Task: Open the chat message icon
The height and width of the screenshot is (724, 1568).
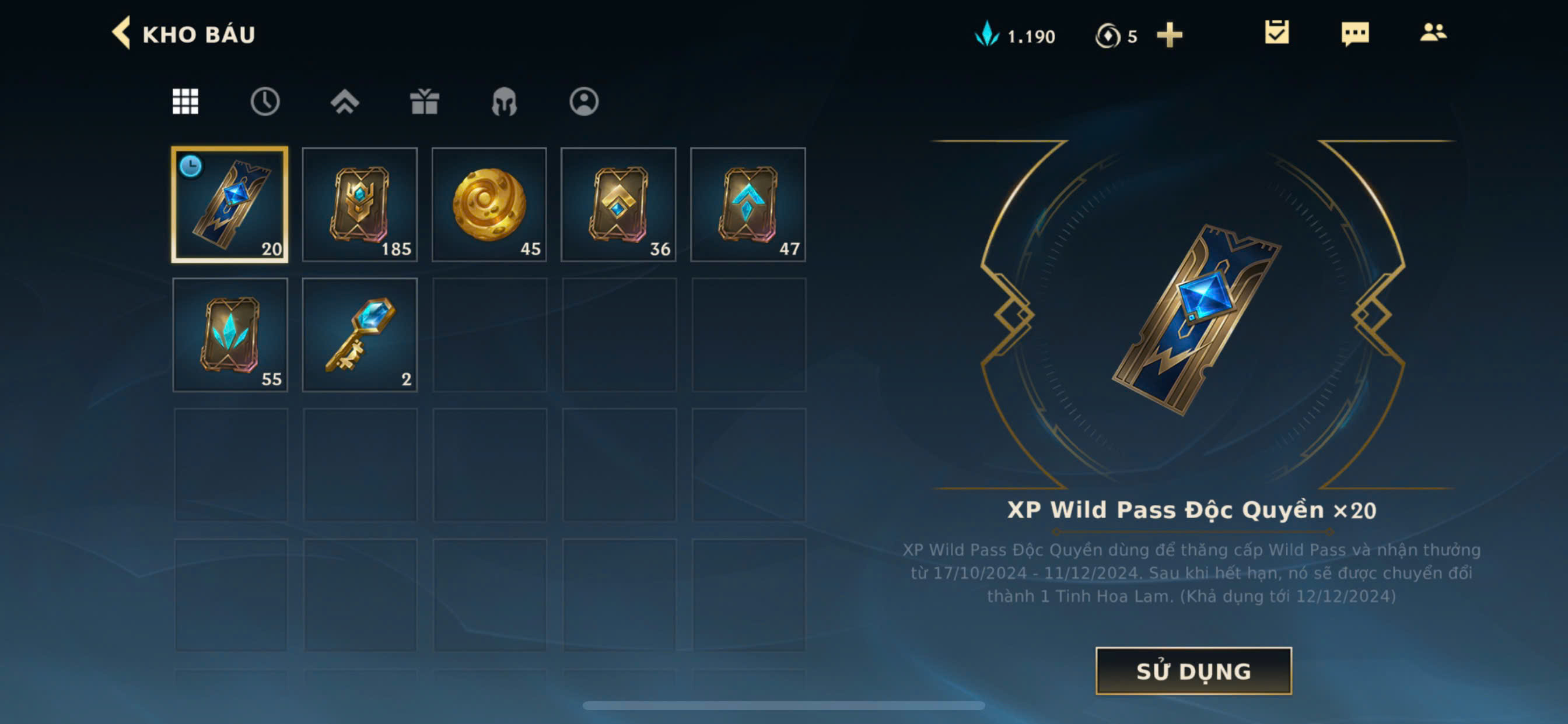Action: click(x=1355, y=33)
